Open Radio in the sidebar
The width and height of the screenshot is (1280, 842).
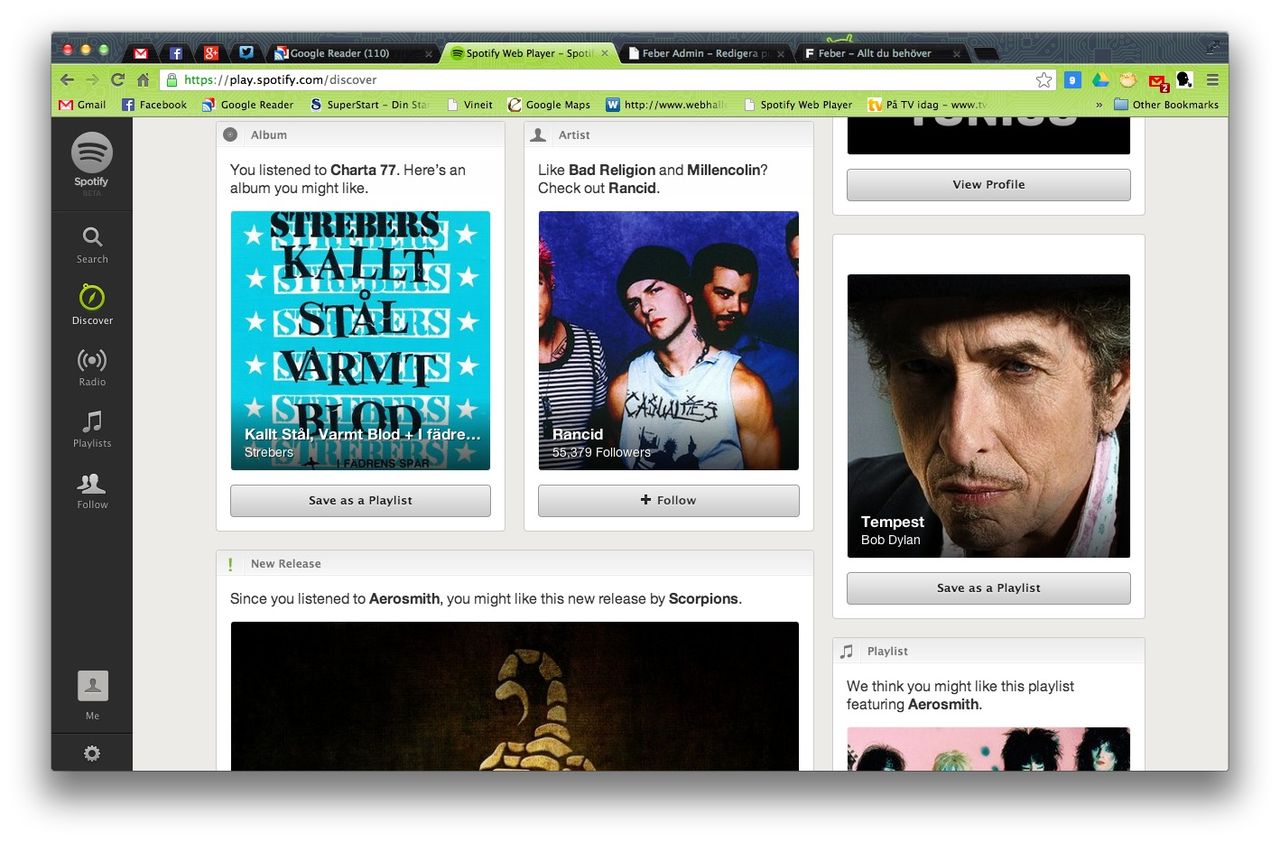[x=92, y=367]
